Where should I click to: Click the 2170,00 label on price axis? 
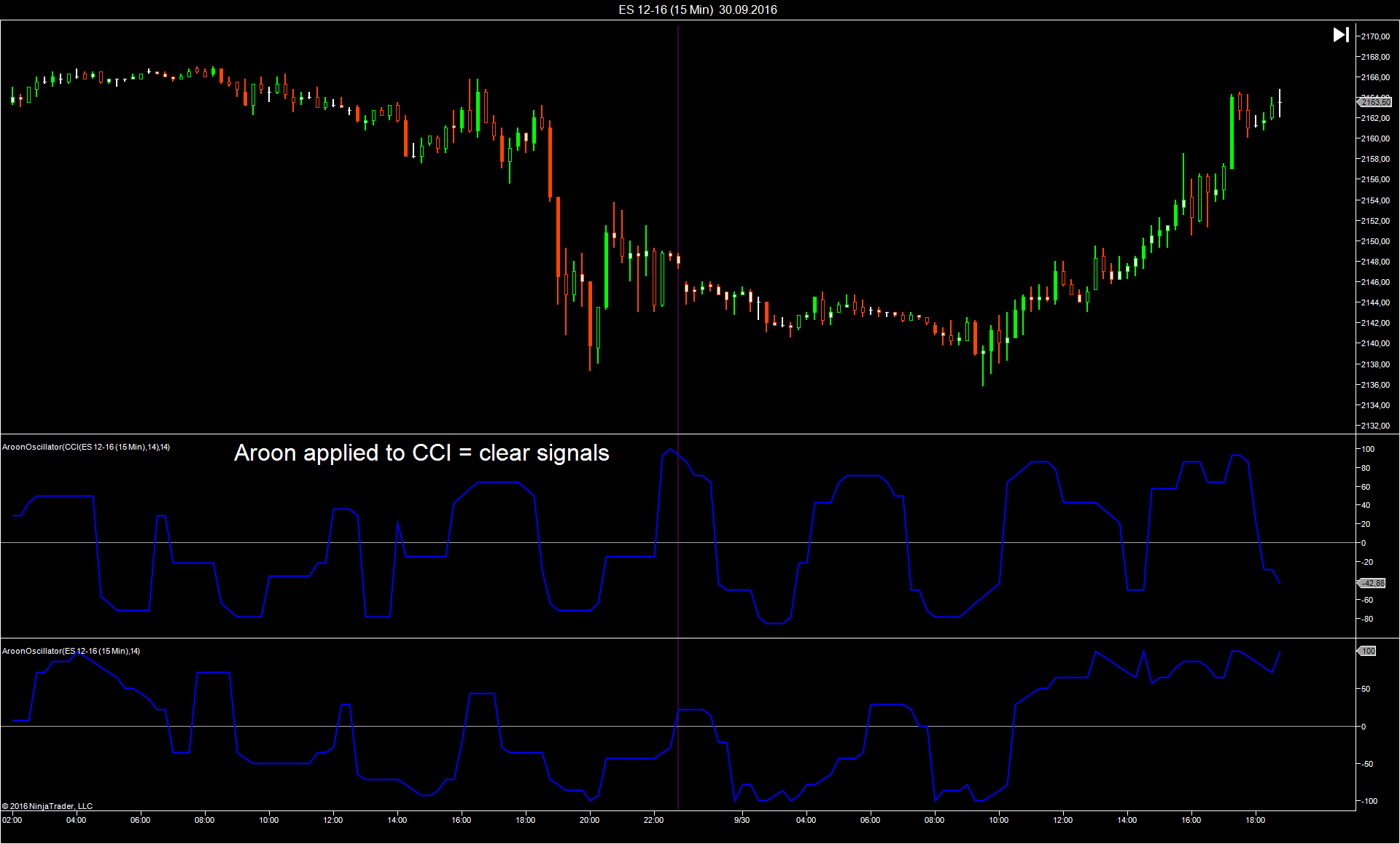(x=1375, y=36)
